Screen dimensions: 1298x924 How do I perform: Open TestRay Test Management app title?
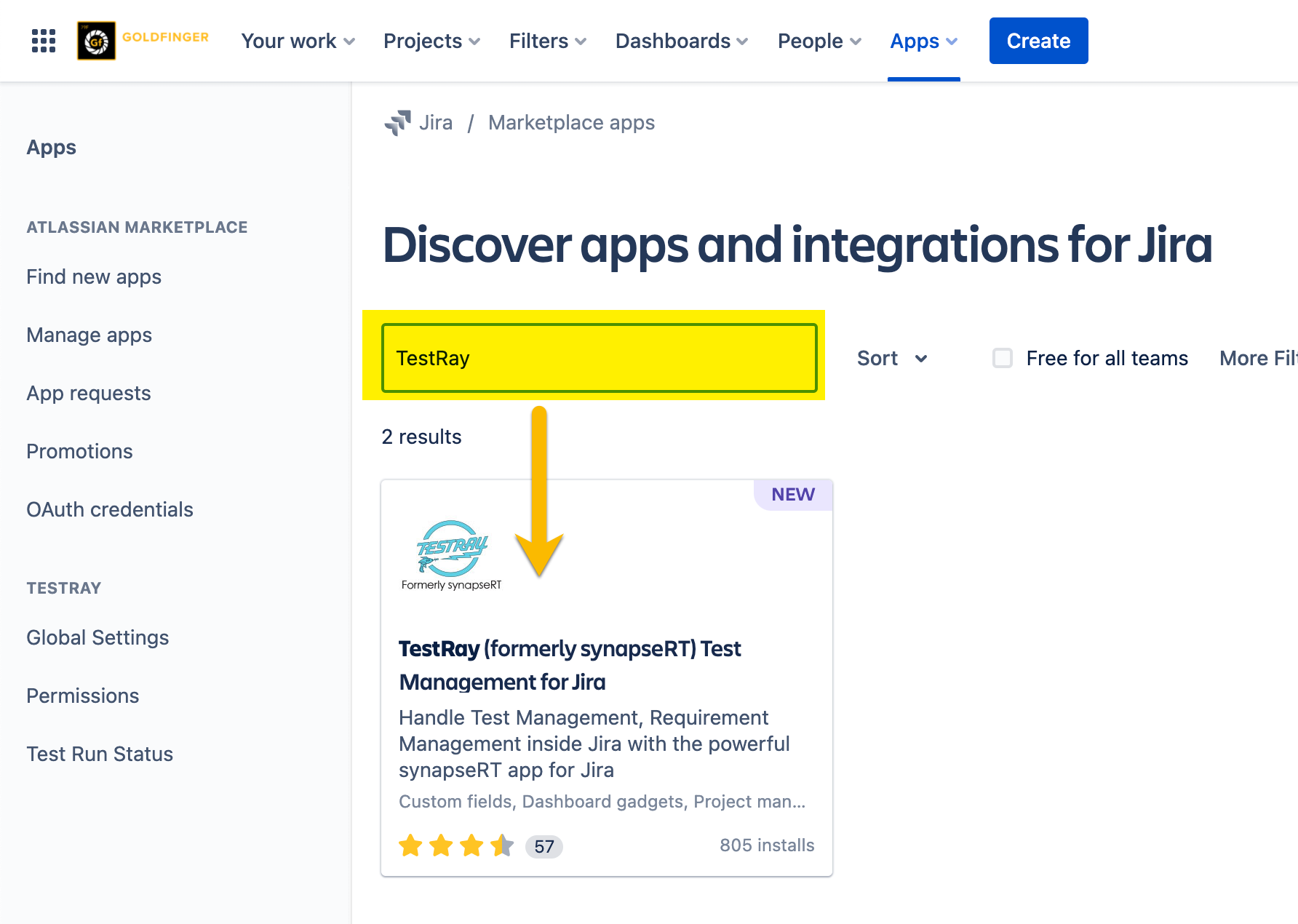(570, 665)
